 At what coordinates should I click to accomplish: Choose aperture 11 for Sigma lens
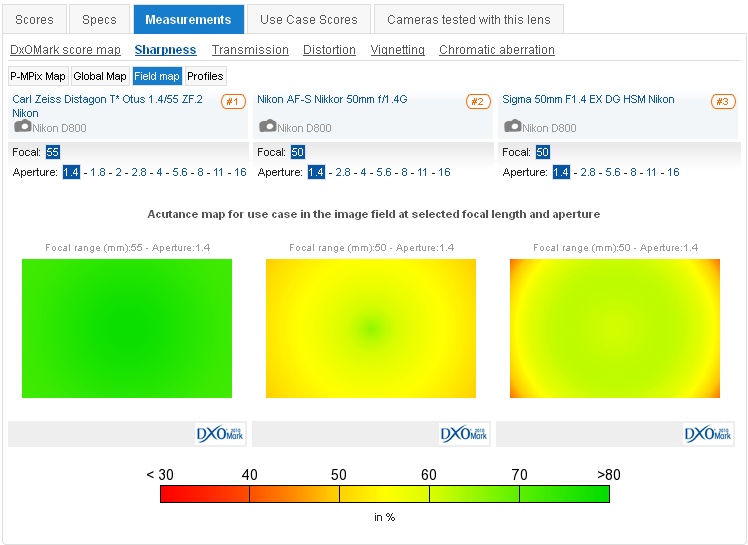coord(652,172)
